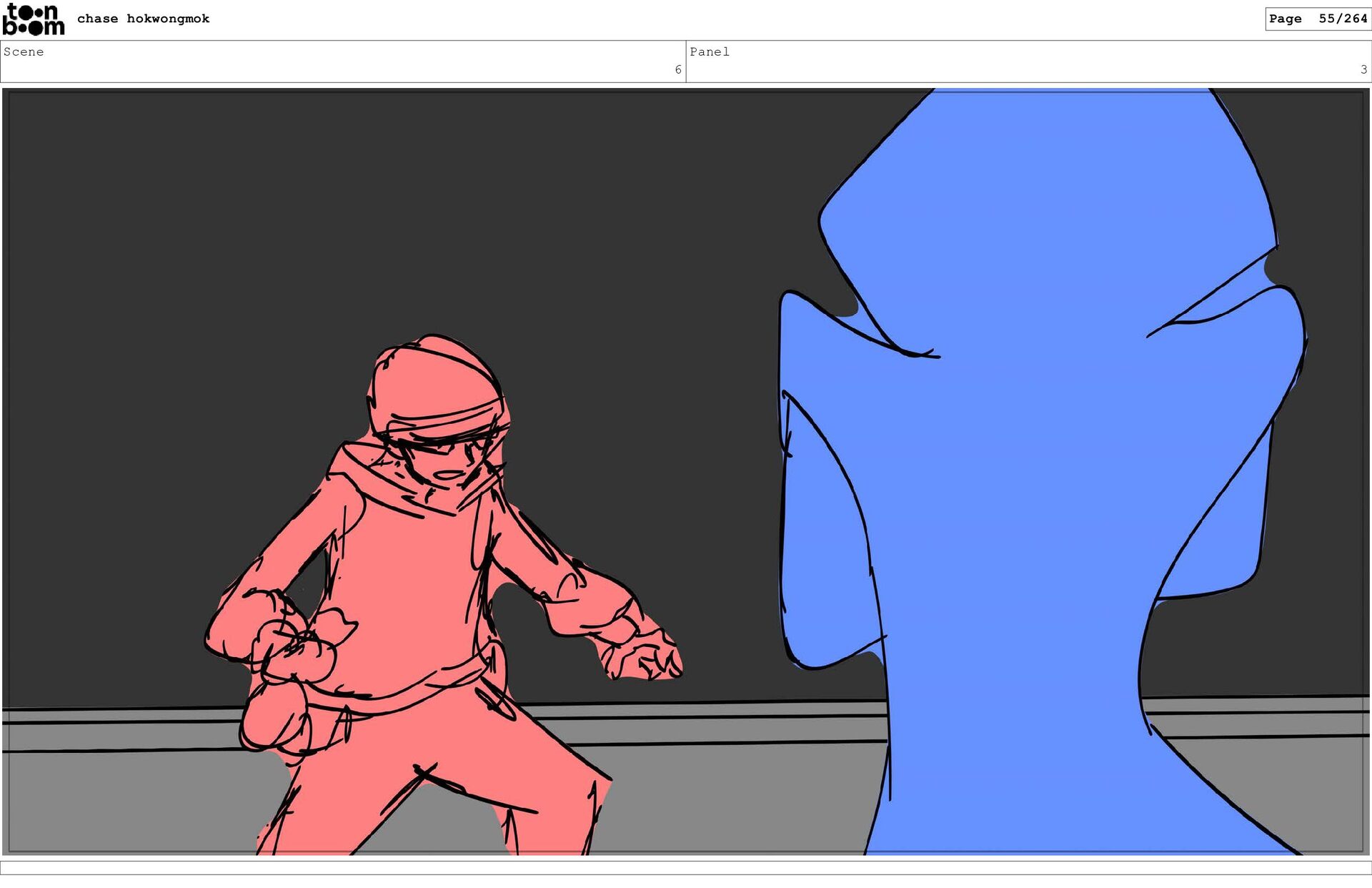Click the Panel header label
The image size is (1372, 888).
(709, 51)
